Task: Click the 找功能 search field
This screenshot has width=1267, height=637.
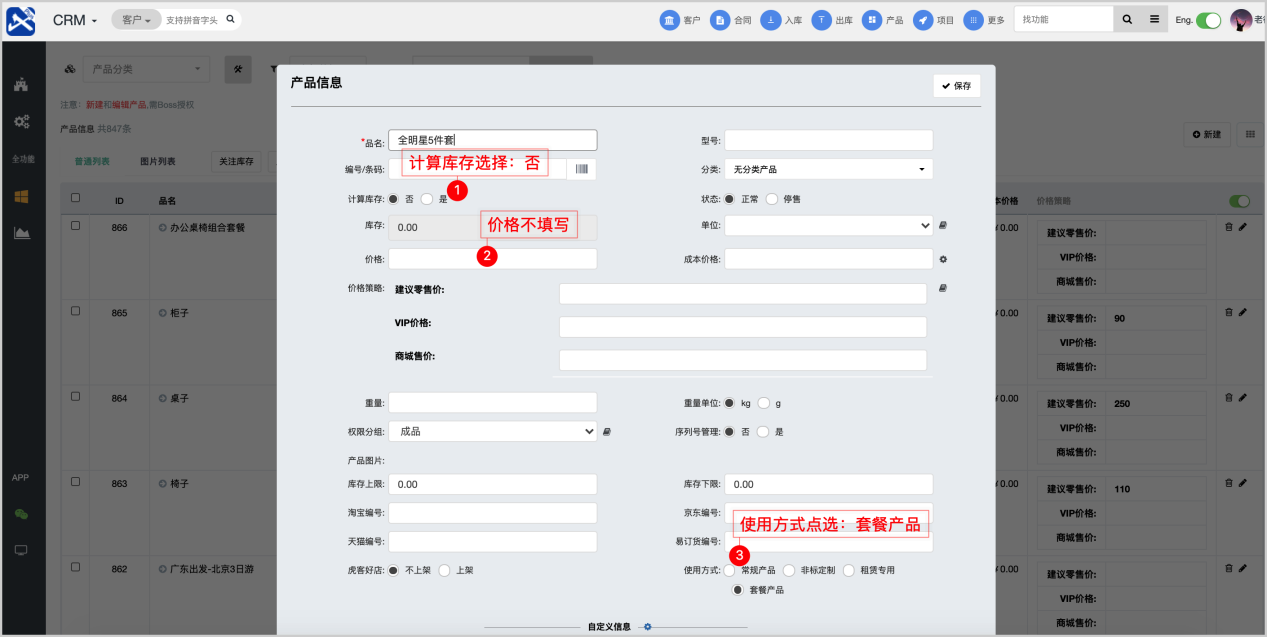Action: [x=1064, y=19]
